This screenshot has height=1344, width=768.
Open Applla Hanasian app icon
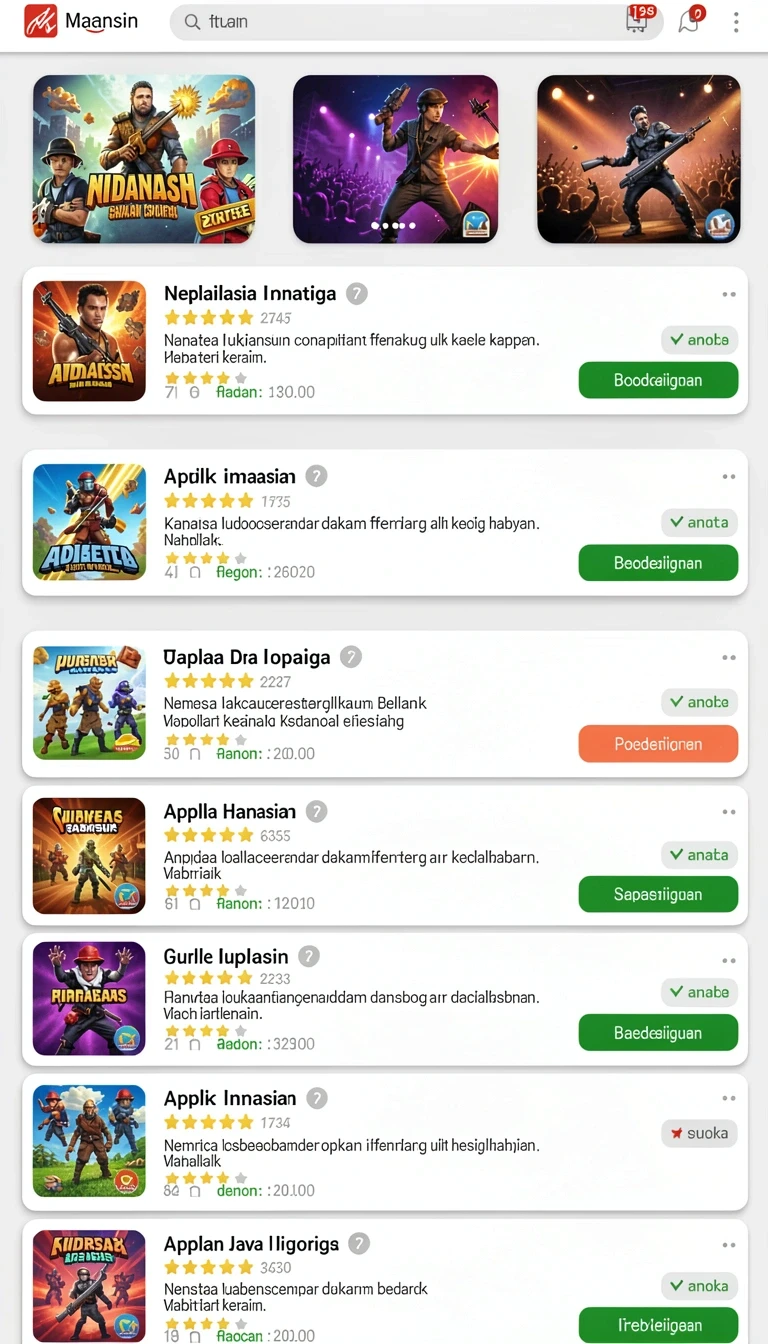tap(89, 855)
